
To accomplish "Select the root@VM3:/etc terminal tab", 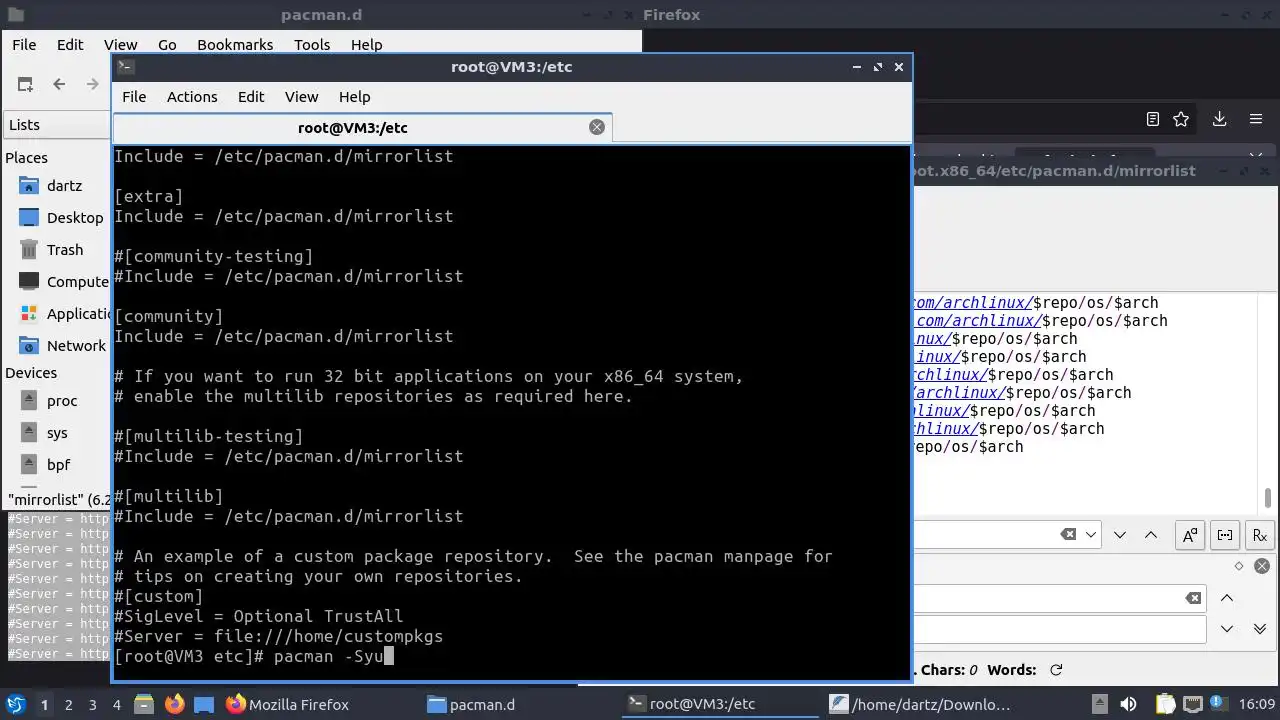I will pos(362,127).
